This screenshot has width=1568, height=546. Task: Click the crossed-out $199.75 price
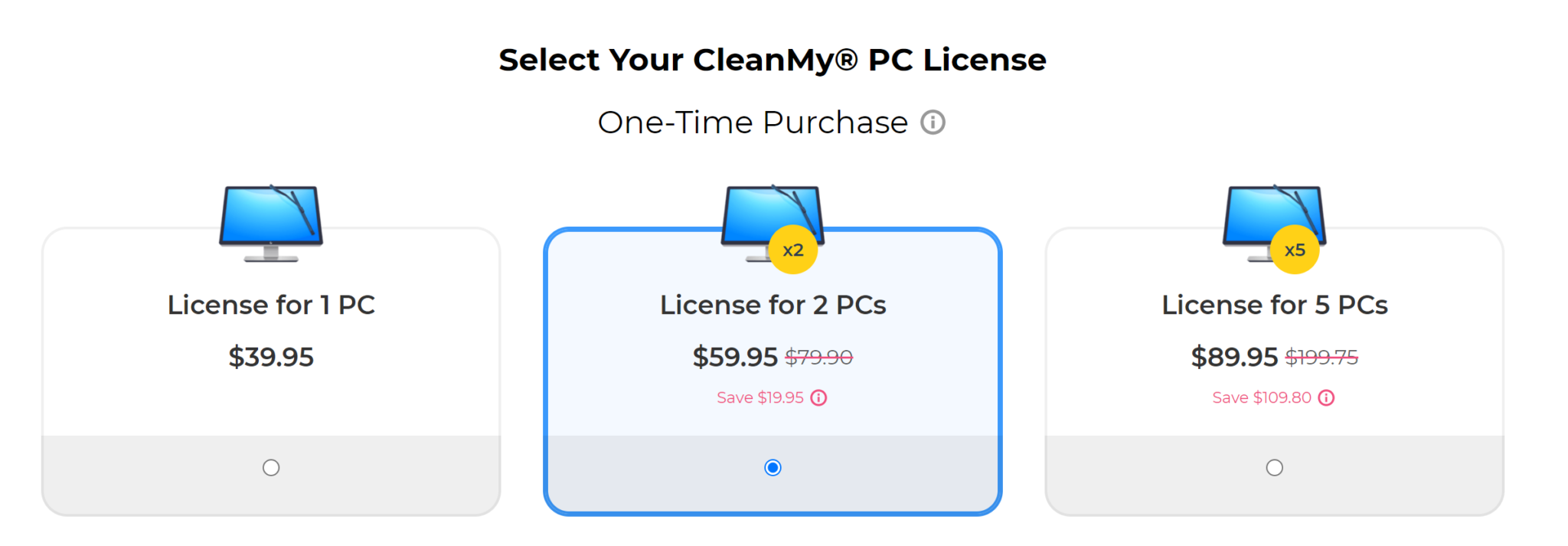pos(1321,356)
